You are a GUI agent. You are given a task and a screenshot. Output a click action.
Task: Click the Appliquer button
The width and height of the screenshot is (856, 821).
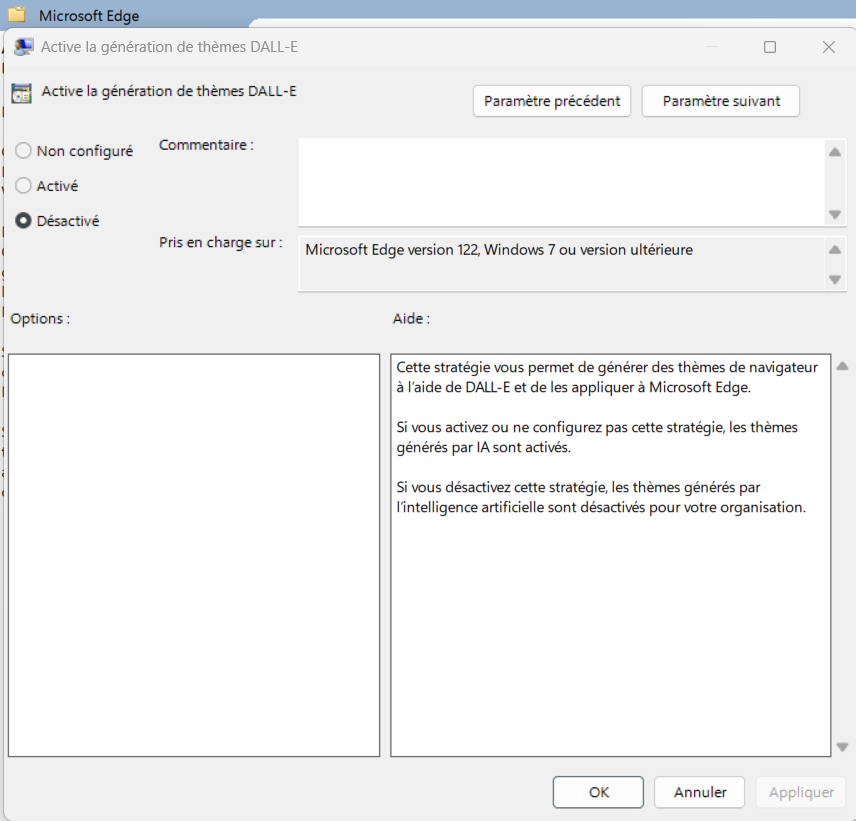801,792
